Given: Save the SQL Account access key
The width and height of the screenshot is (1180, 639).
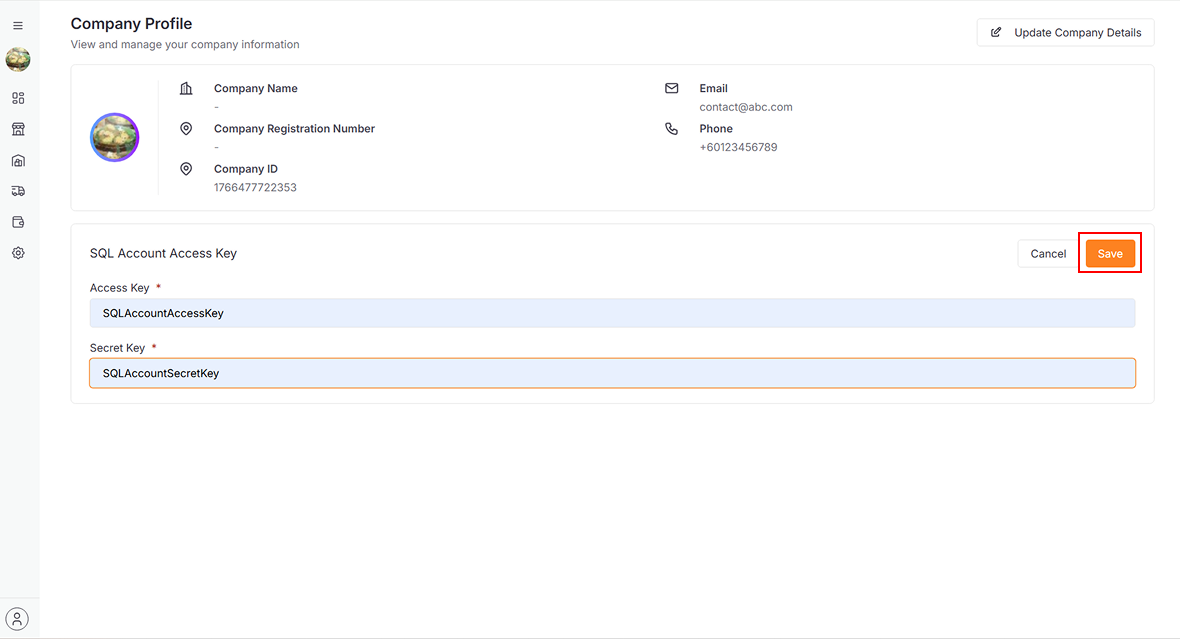Looking at the screenshot, I should pos(1110,254).
